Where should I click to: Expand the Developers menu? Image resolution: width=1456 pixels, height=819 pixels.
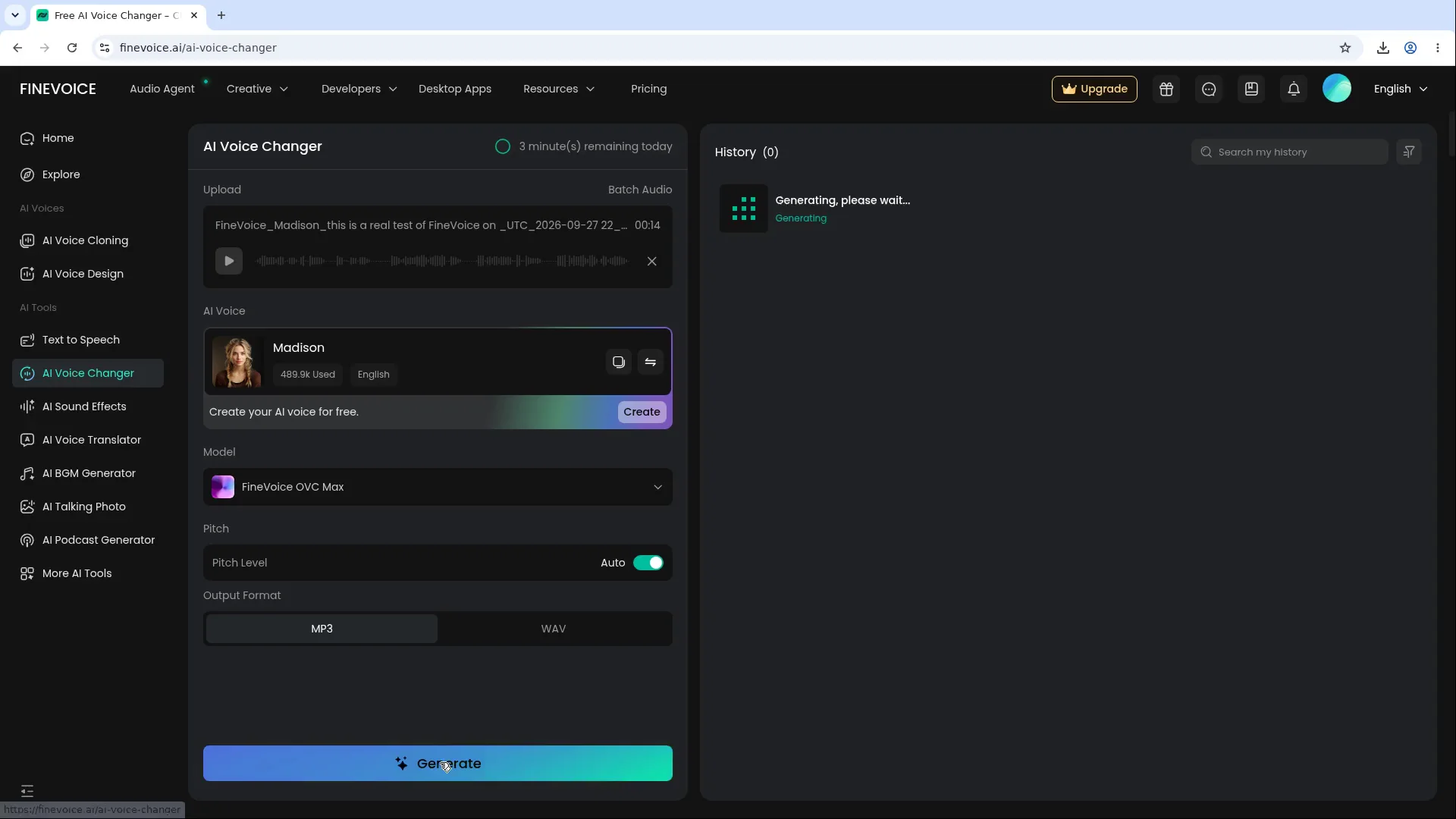(359, 89)
